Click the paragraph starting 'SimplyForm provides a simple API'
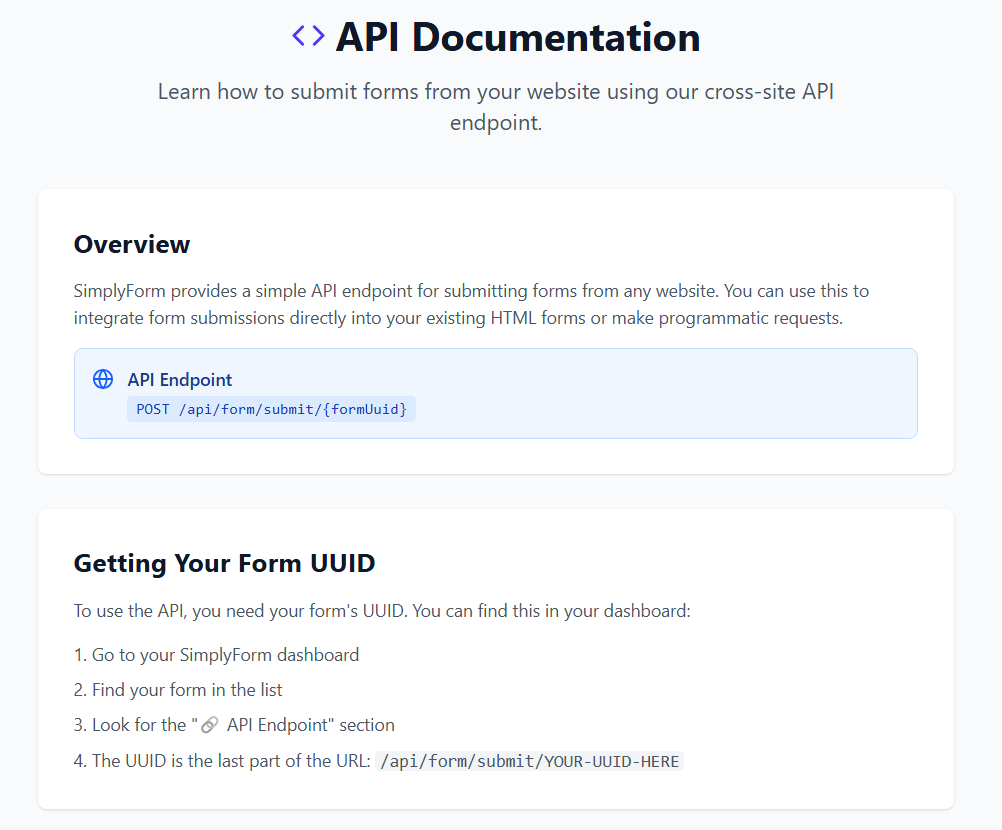This screenshot has width=1002, height=830. (471, 304)
